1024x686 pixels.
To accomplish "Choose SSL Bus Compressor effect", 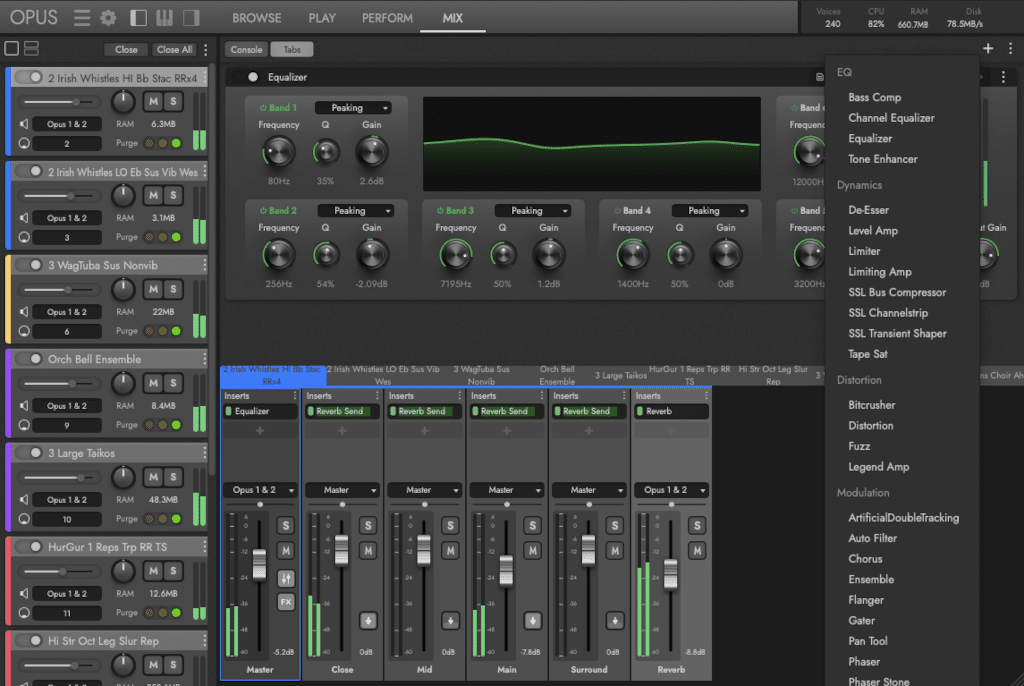I will click(897, 292).
